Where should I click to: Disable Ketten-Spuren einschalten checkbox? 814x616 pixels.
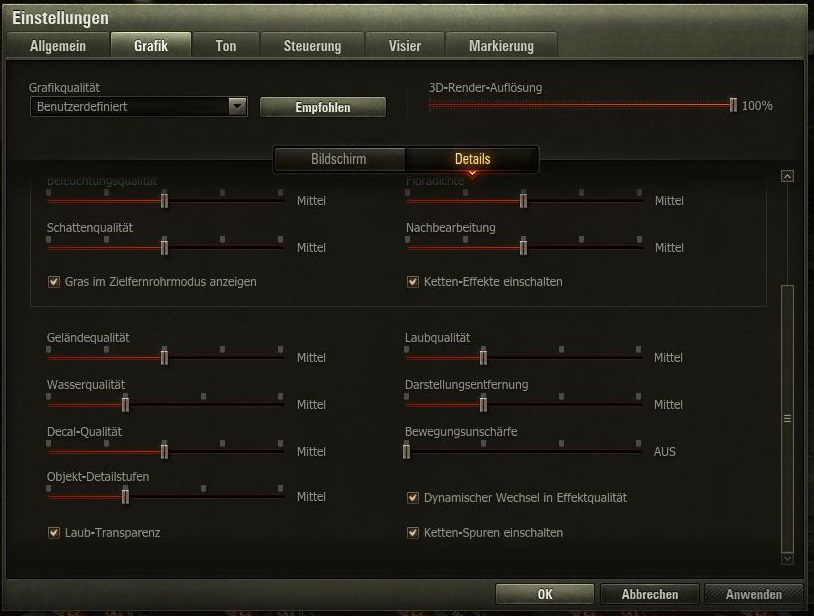pyautogui.click(x=413, y=533)
